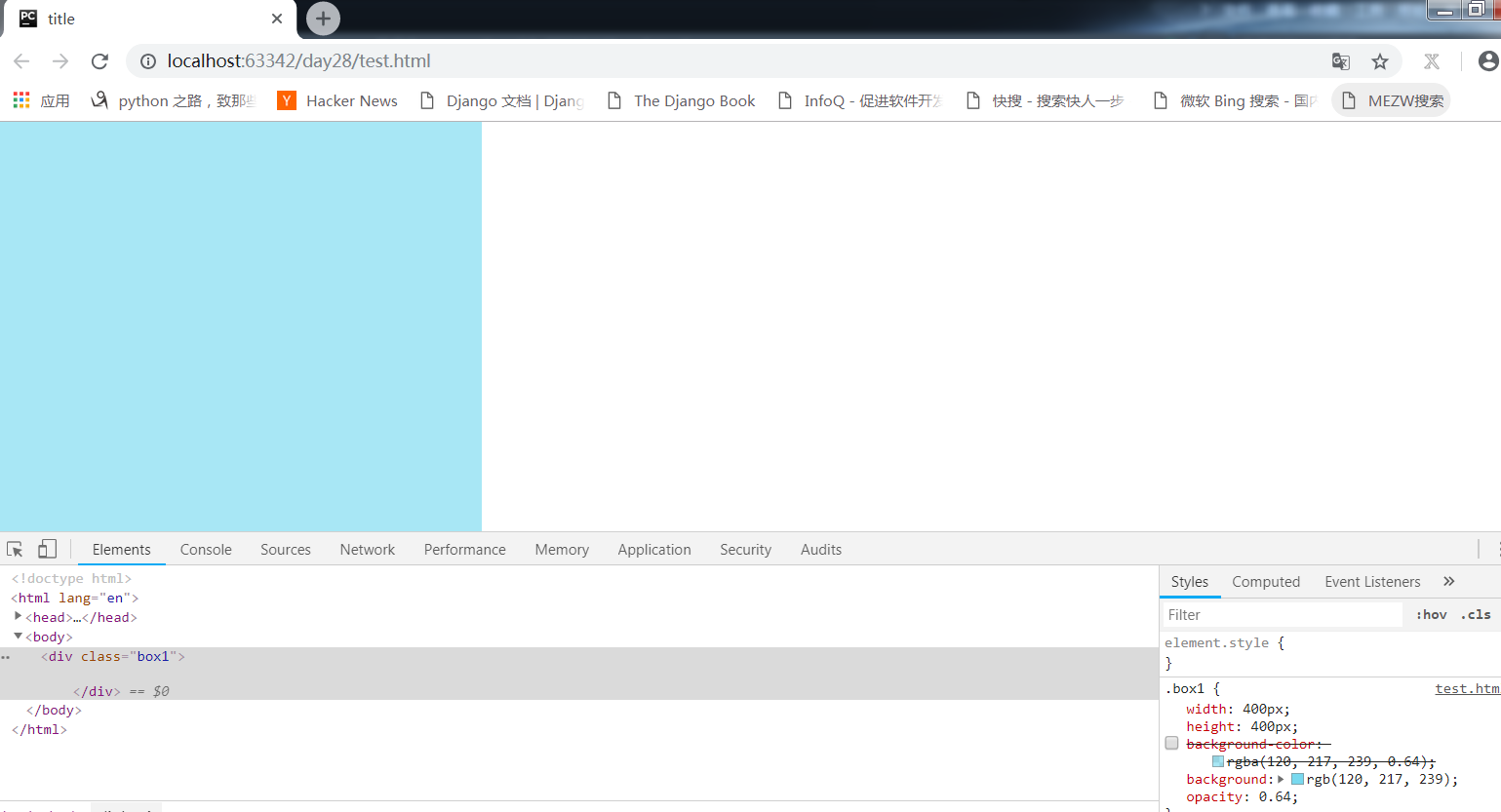Open the Hacker News bookmark

[337, 100]
